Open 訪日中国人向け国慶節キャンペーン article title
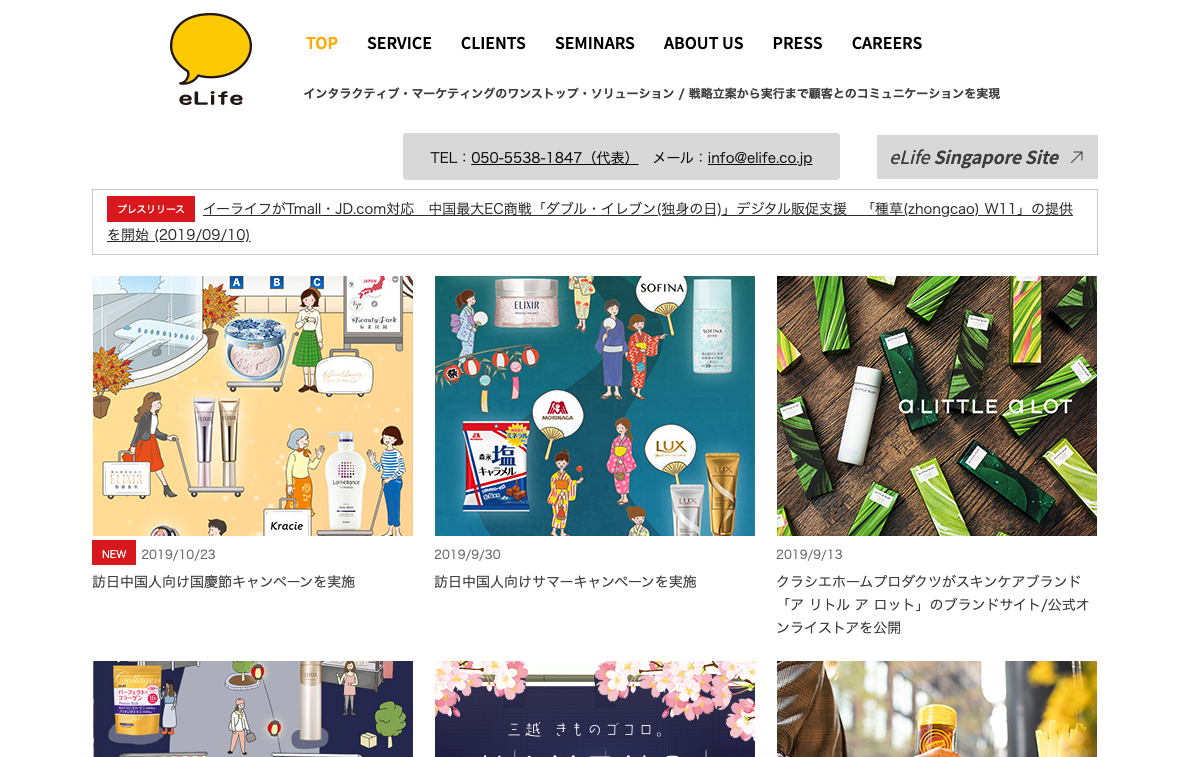 pyautogui.click(x=224, y=581)
